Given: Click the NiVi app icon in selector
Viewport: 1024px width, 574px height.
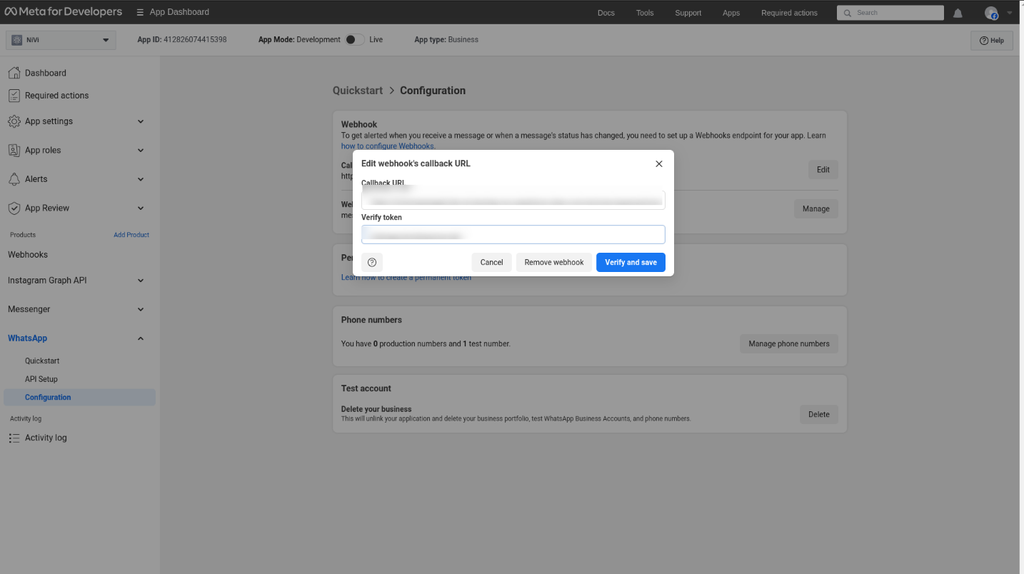Looking at the screenshot, I should click(x=17, y=40).
